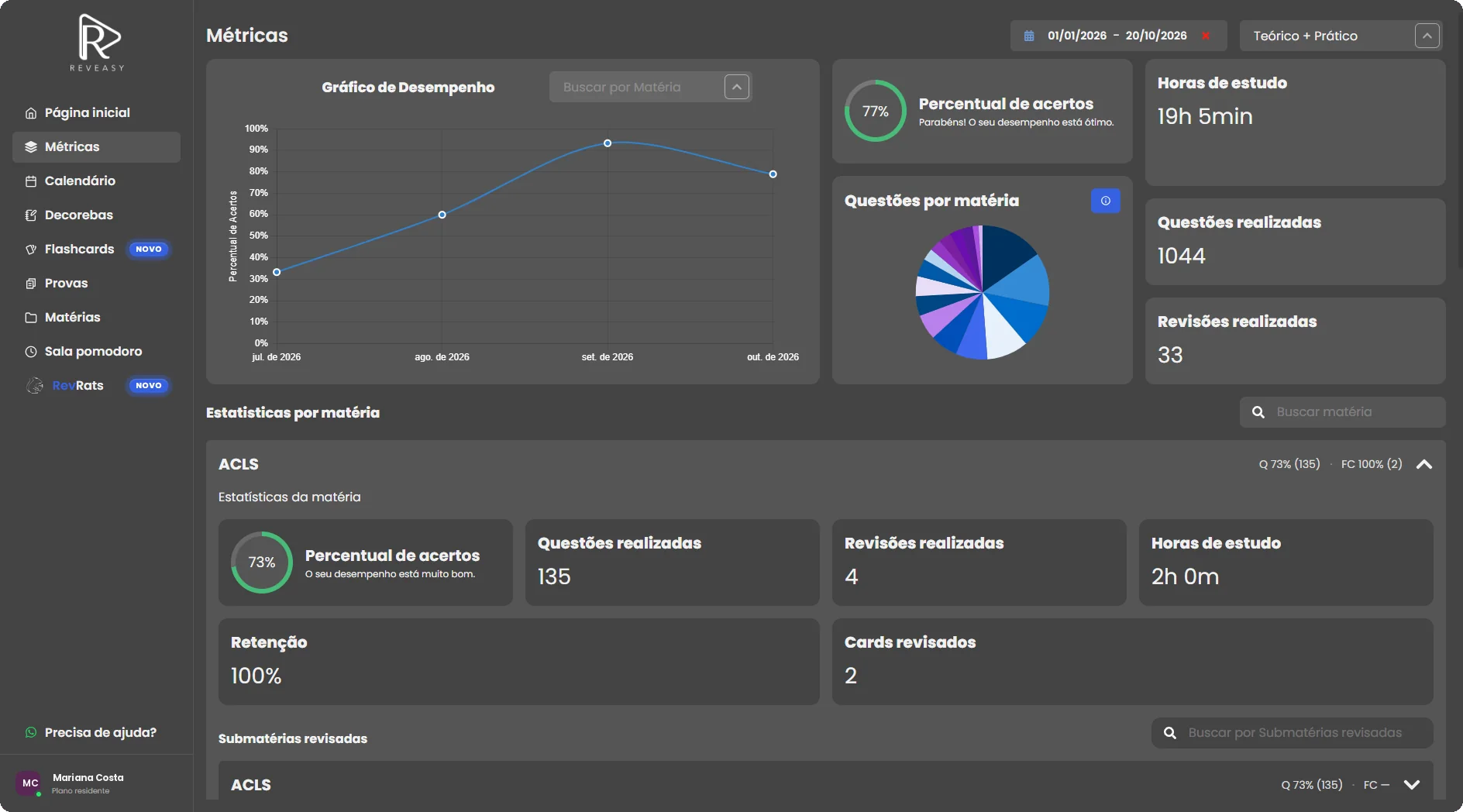Expand the ACLS submatéria row

tap(1411, 785)
